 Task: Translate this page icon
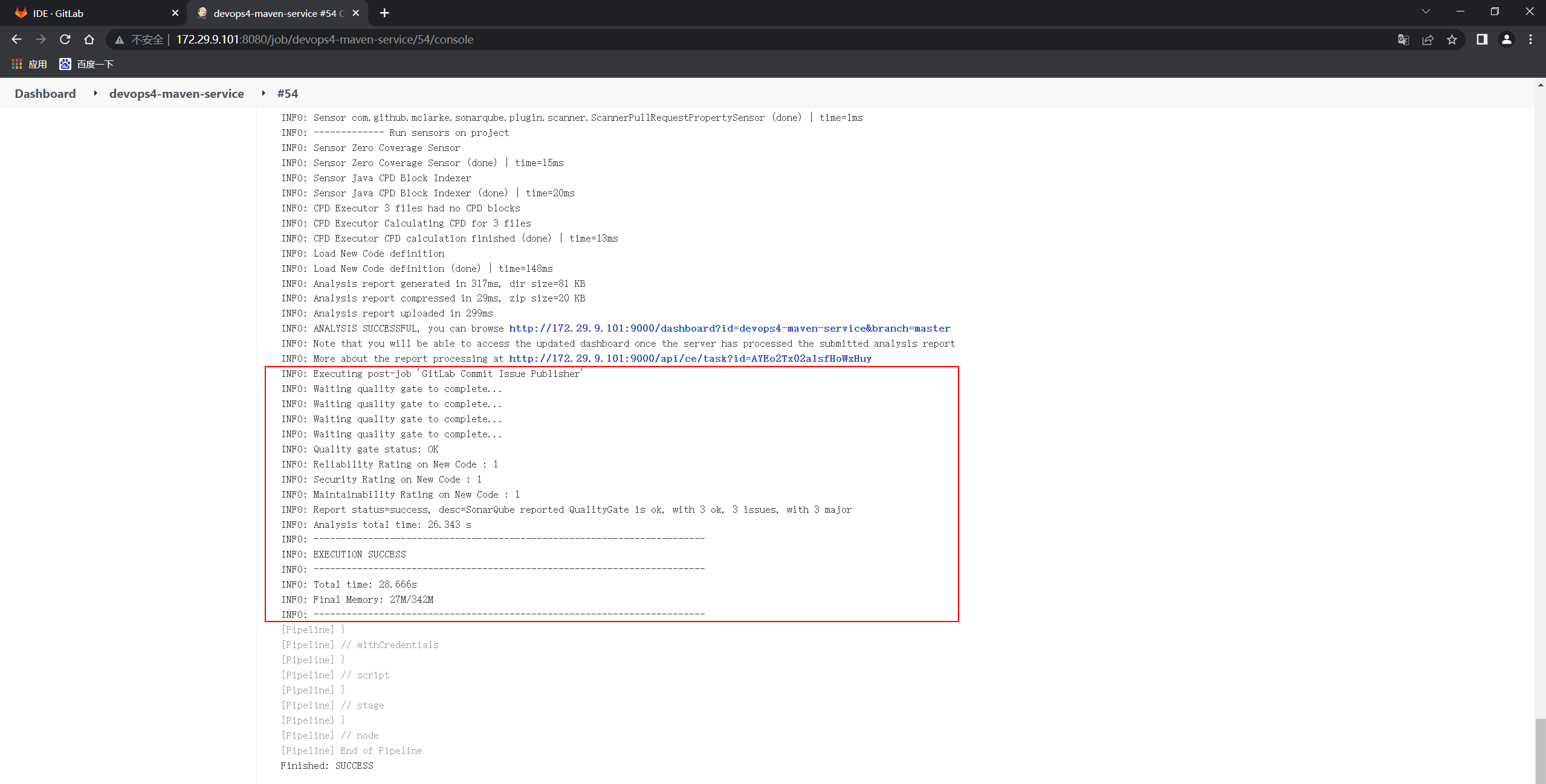coord(1403,39)
